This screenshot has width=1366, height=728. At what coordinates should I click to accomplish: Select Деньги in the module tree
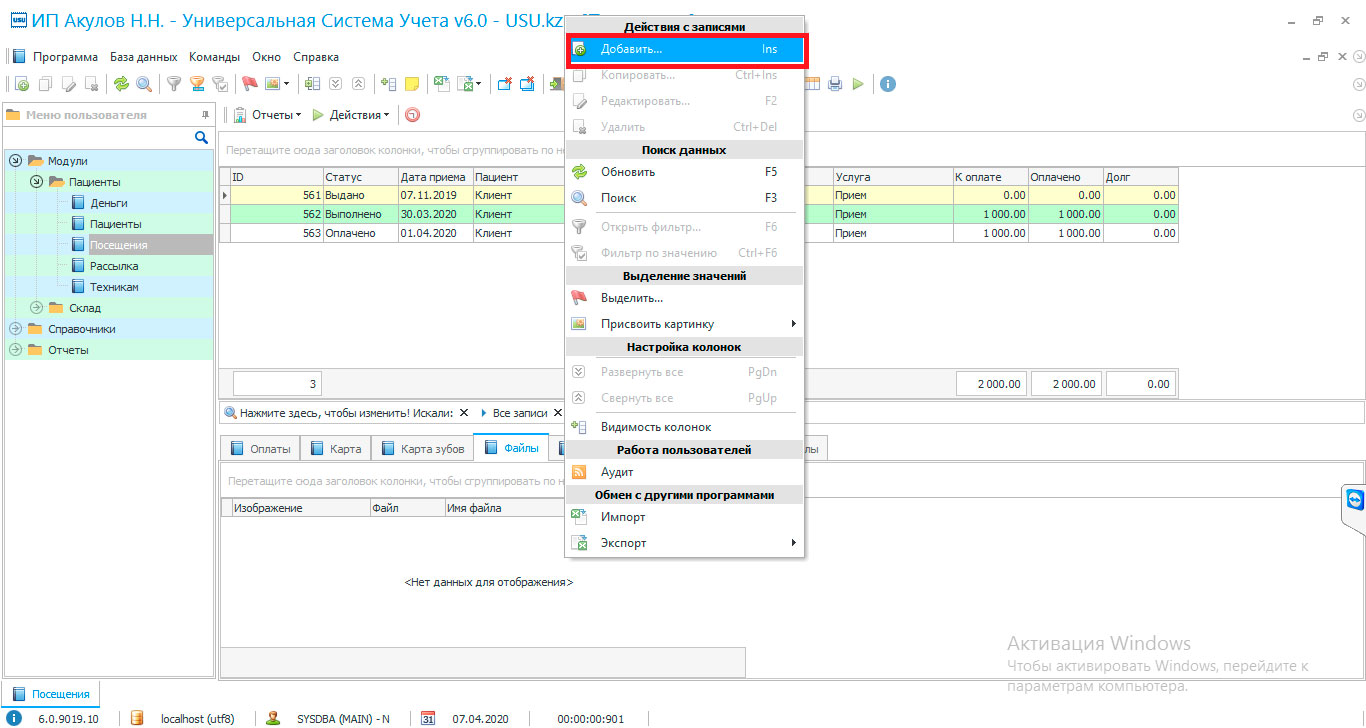click(x=108, y=203)
